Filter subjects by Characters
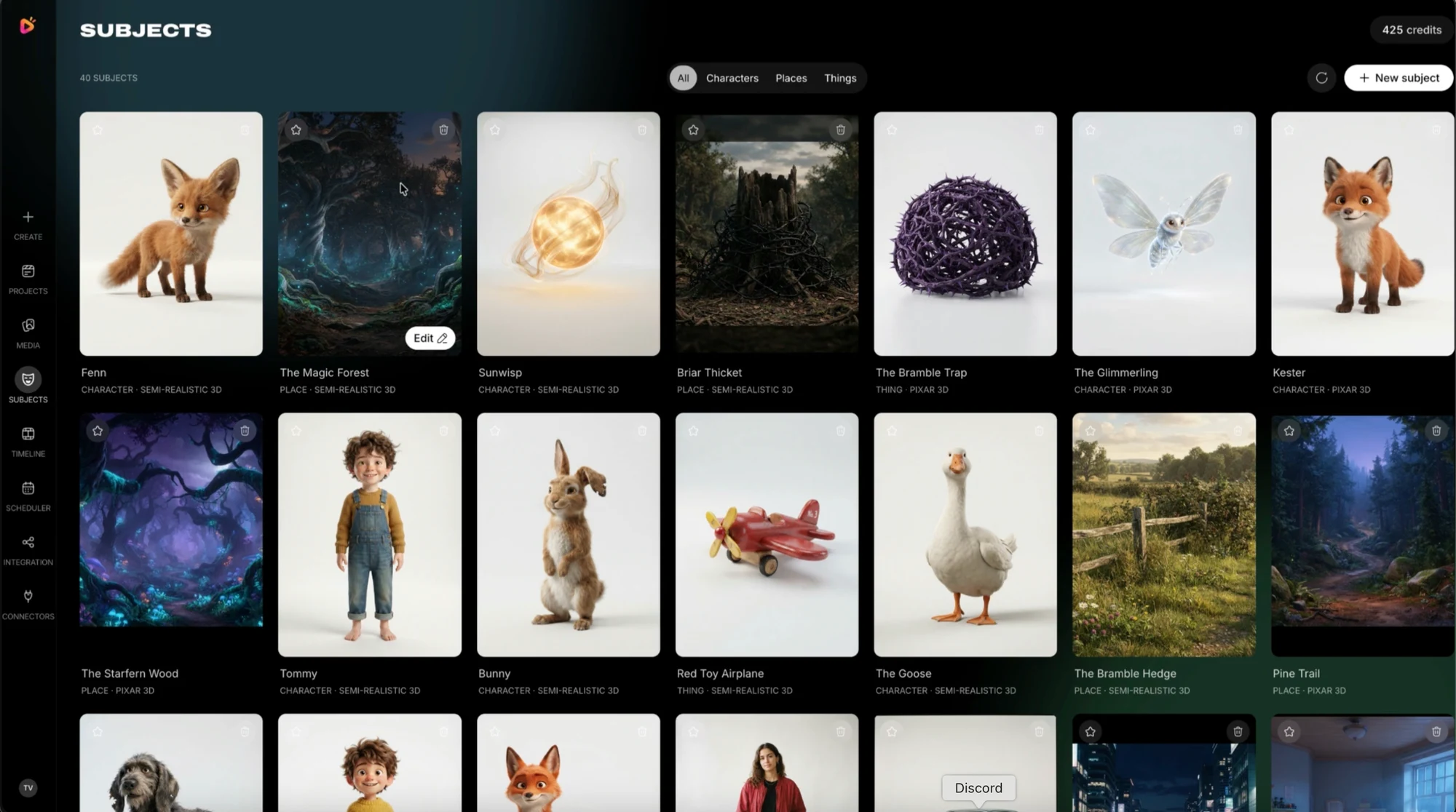 732,78
